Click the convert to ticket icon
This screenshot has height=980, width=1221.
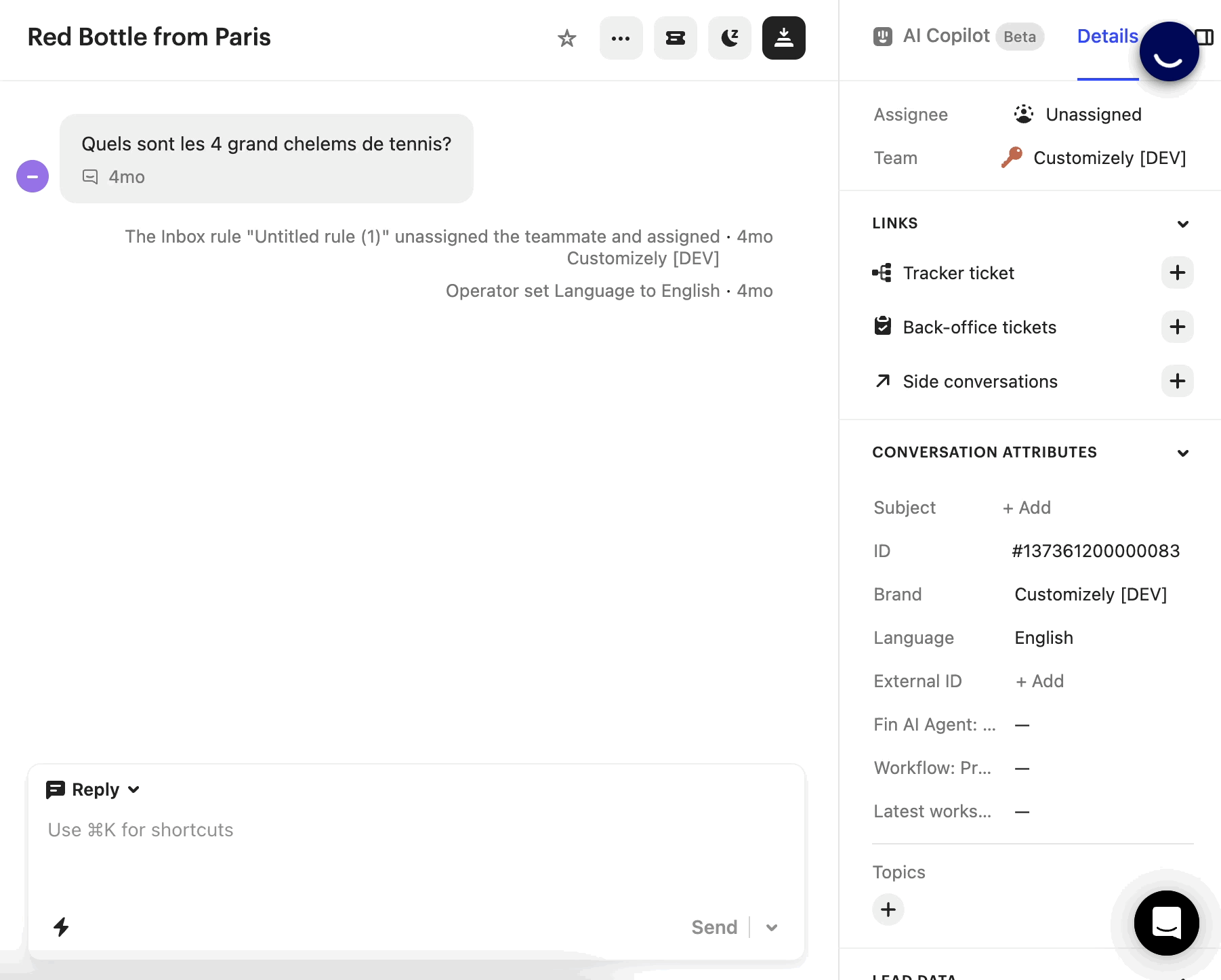(x=675, y=38)
